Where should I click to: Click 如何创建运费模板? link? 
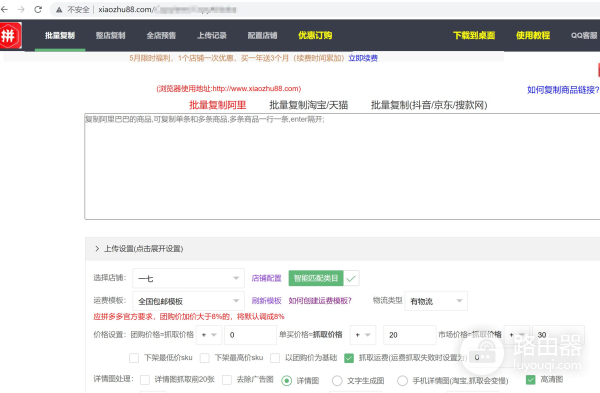pos(320,301)
